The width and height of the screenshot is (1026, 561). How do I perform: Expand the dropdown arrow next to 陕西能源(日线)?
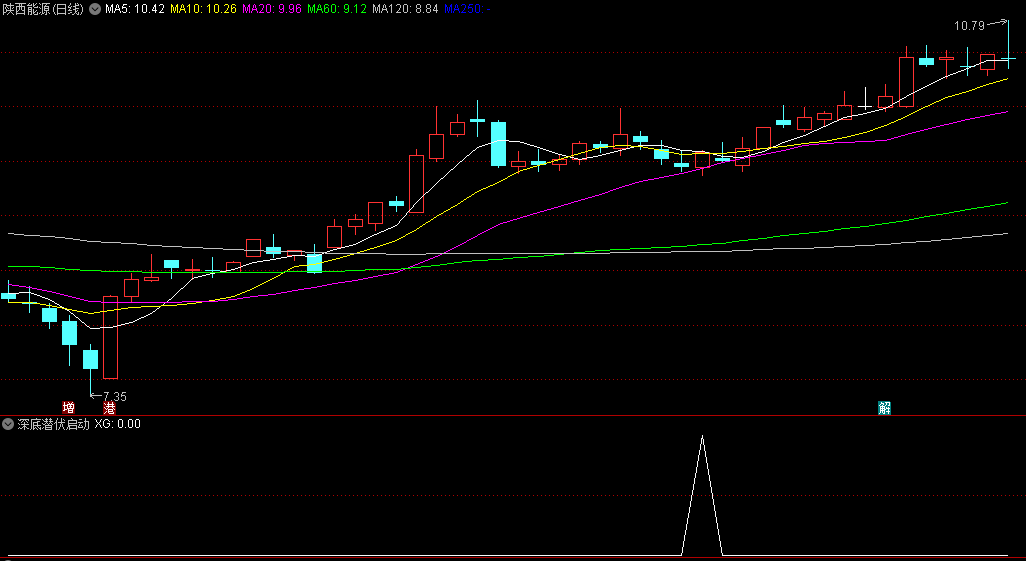click(95, 9)
